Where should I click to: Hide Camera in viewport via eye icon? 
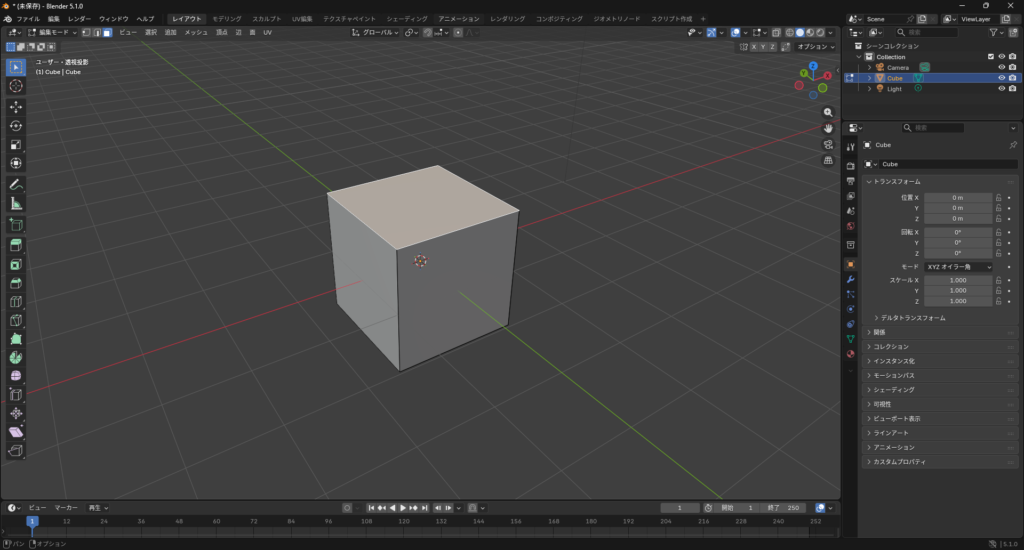tap(1001, 67)
